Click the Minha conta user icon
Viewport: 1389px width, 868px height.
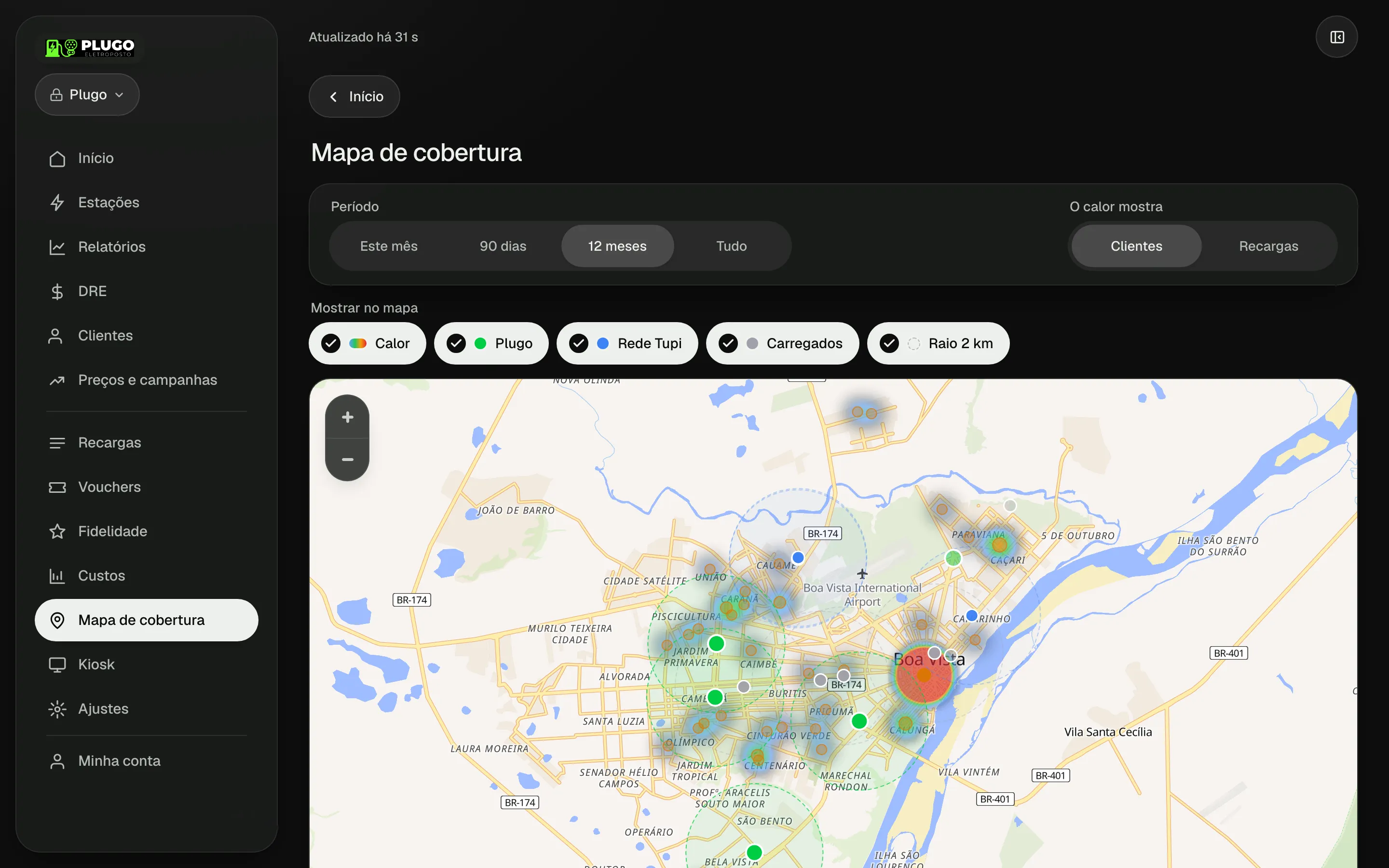[x=57, y=761]
